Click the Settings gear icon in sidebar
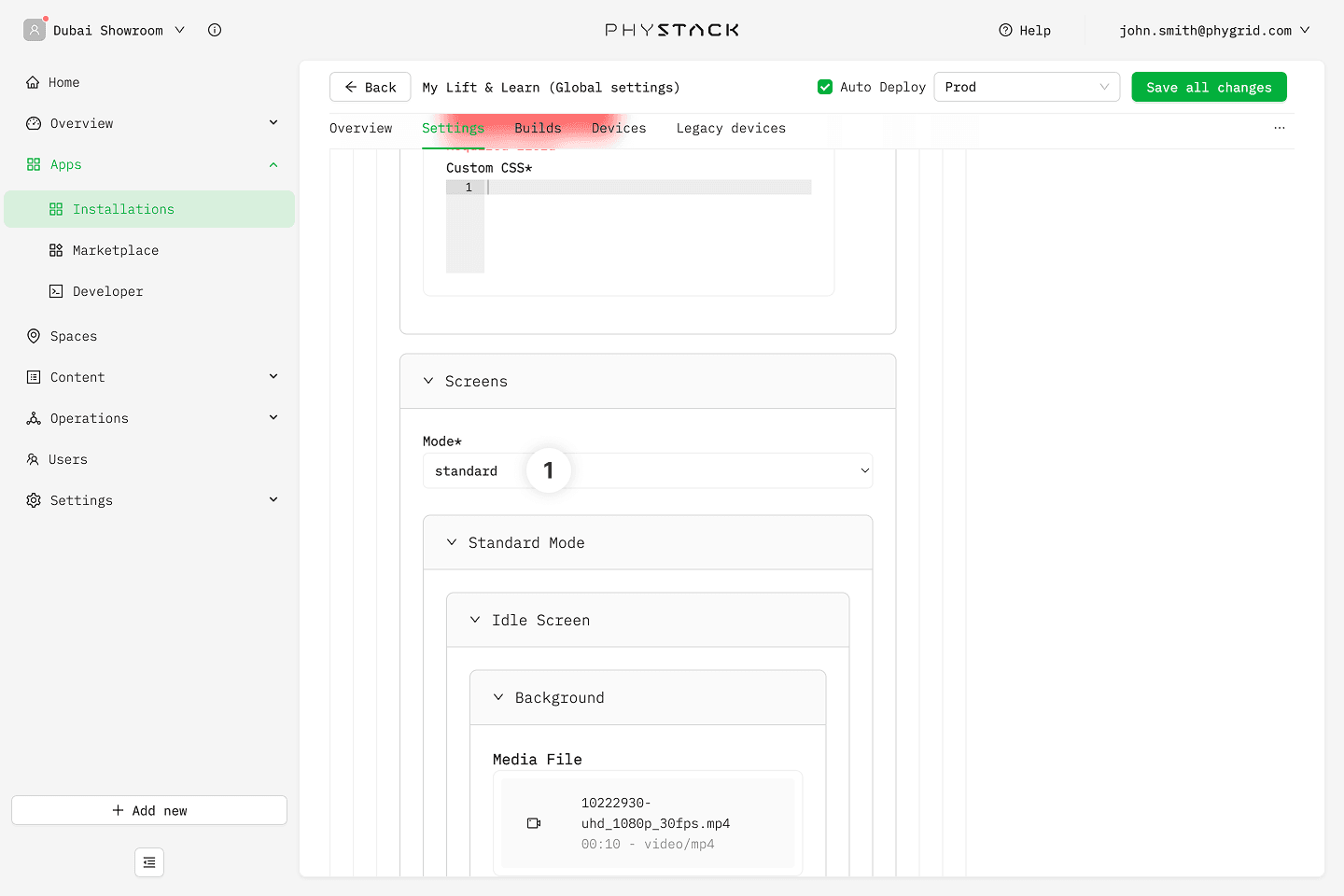The width and height of the screenshot is (1344, 896). click(x=34, y=500)
